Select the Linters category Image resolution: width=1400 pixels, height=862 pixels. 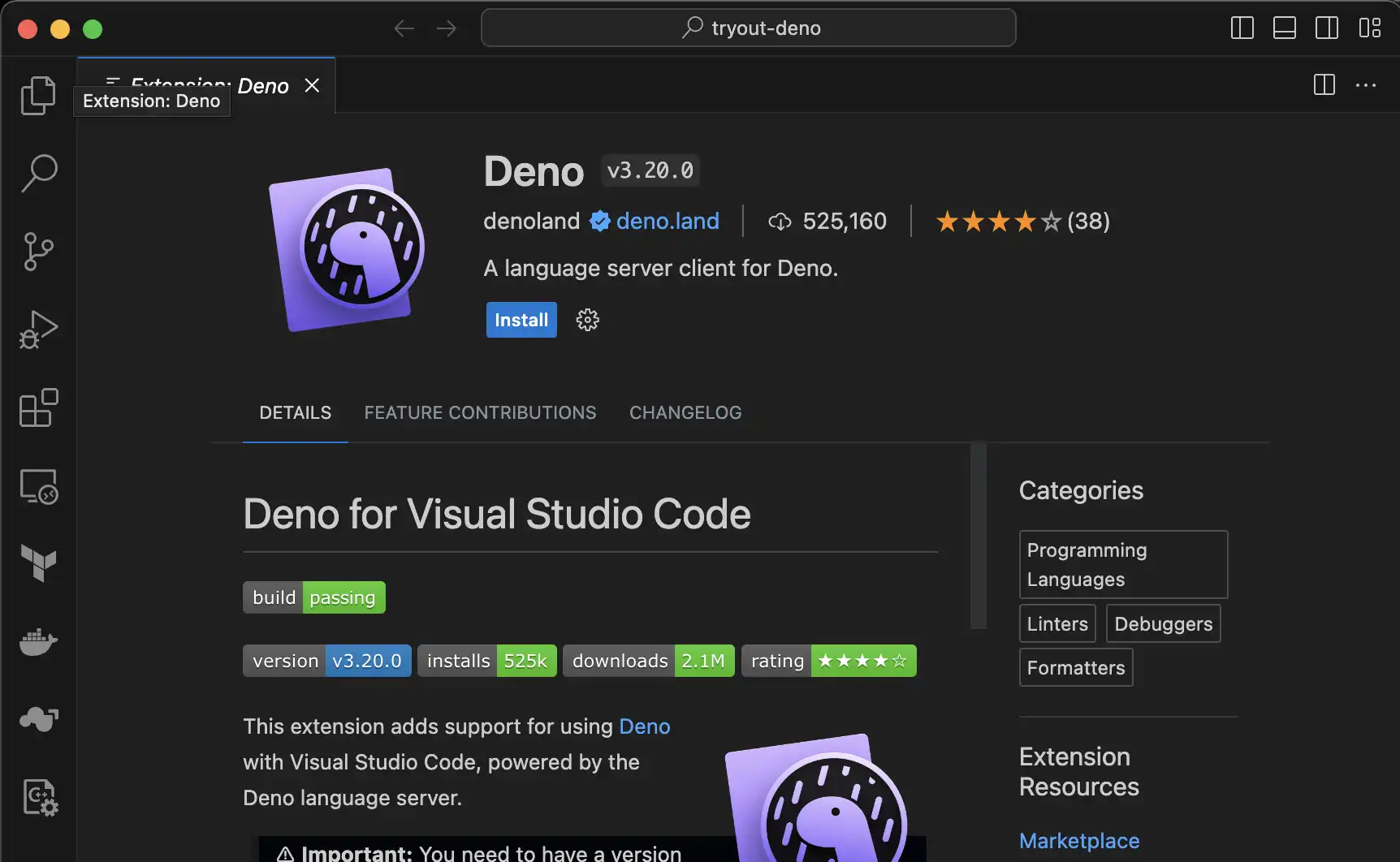pos(1057,623)
